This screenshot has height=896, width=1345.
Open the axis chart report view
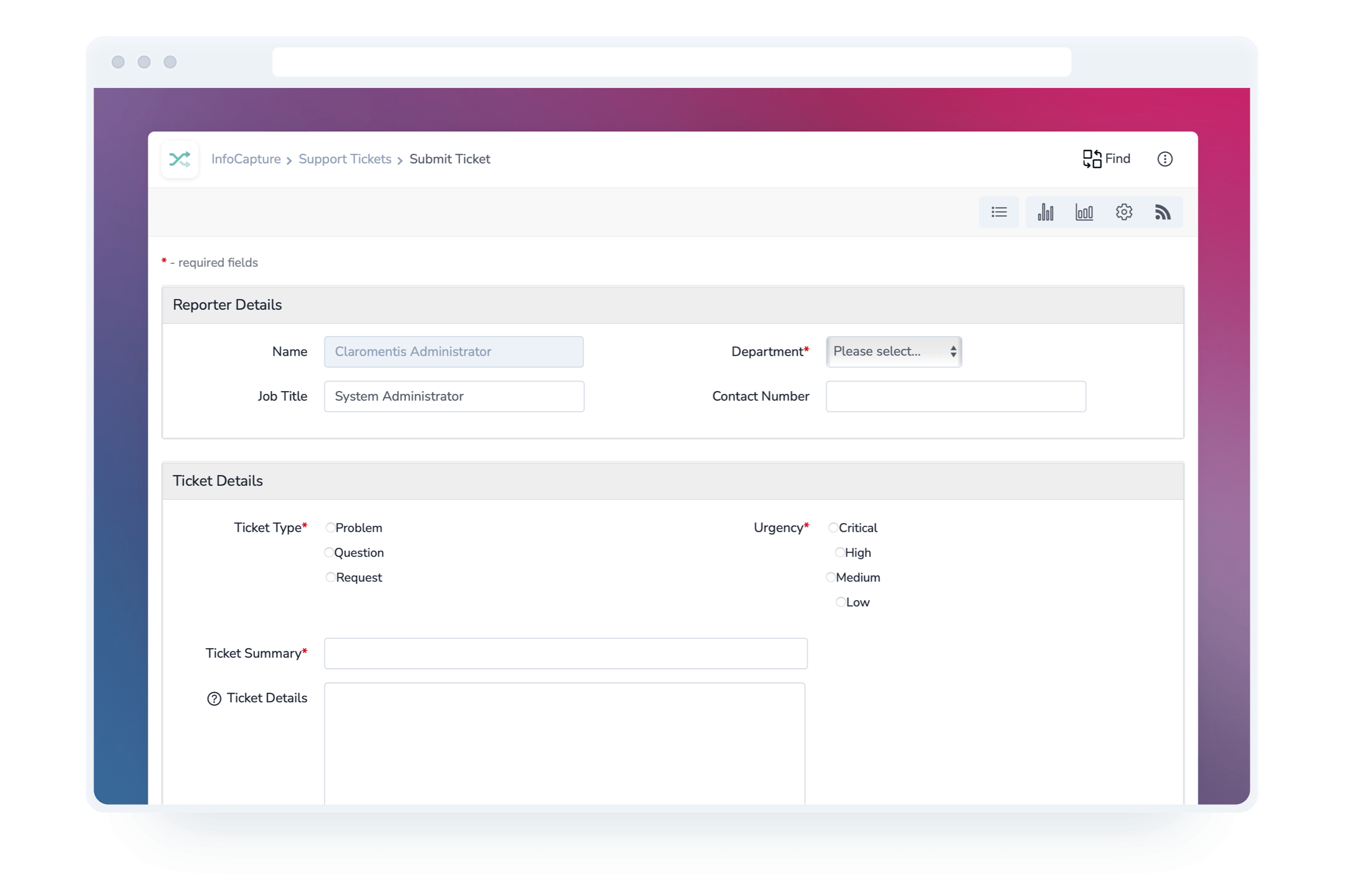[1085, 212]
